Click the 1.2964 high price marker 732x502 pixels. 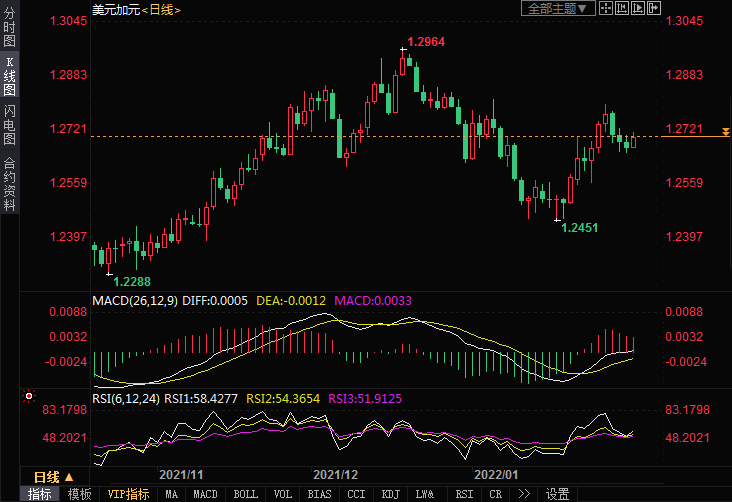(427, 43)
